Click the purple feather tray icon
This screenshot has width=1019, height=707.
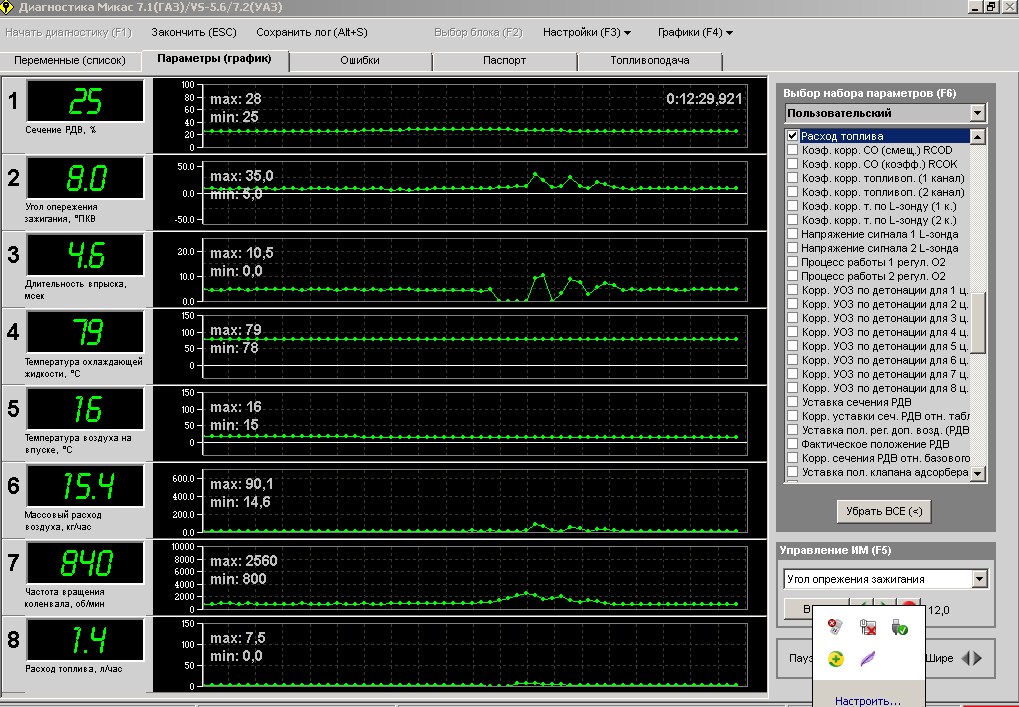[x=868, y=659]
